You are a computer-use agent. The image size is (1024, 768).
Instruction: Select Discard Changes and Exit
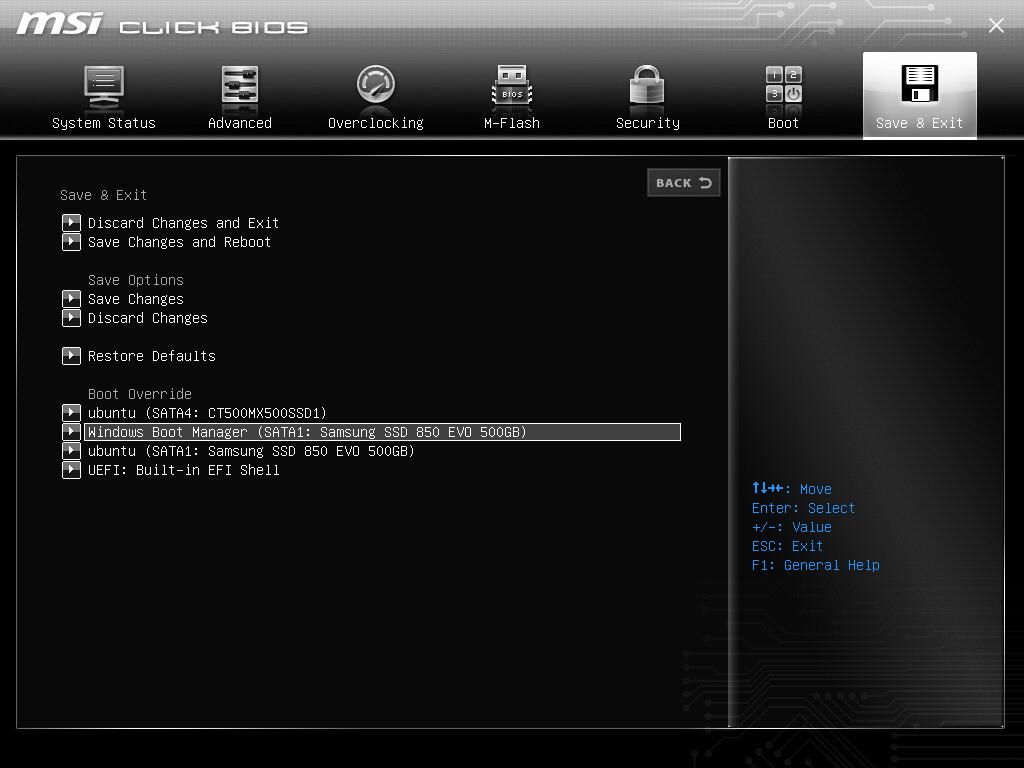pos(184,223)
